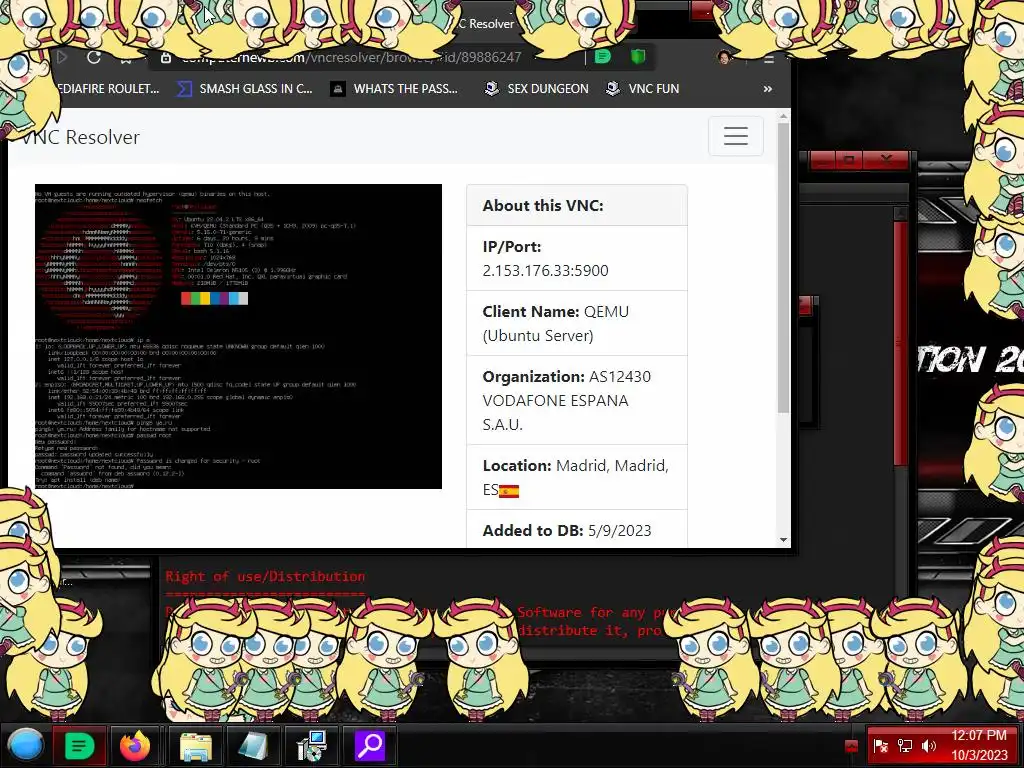Click the Added to DB 5/9/2023 text

(567, 530)
